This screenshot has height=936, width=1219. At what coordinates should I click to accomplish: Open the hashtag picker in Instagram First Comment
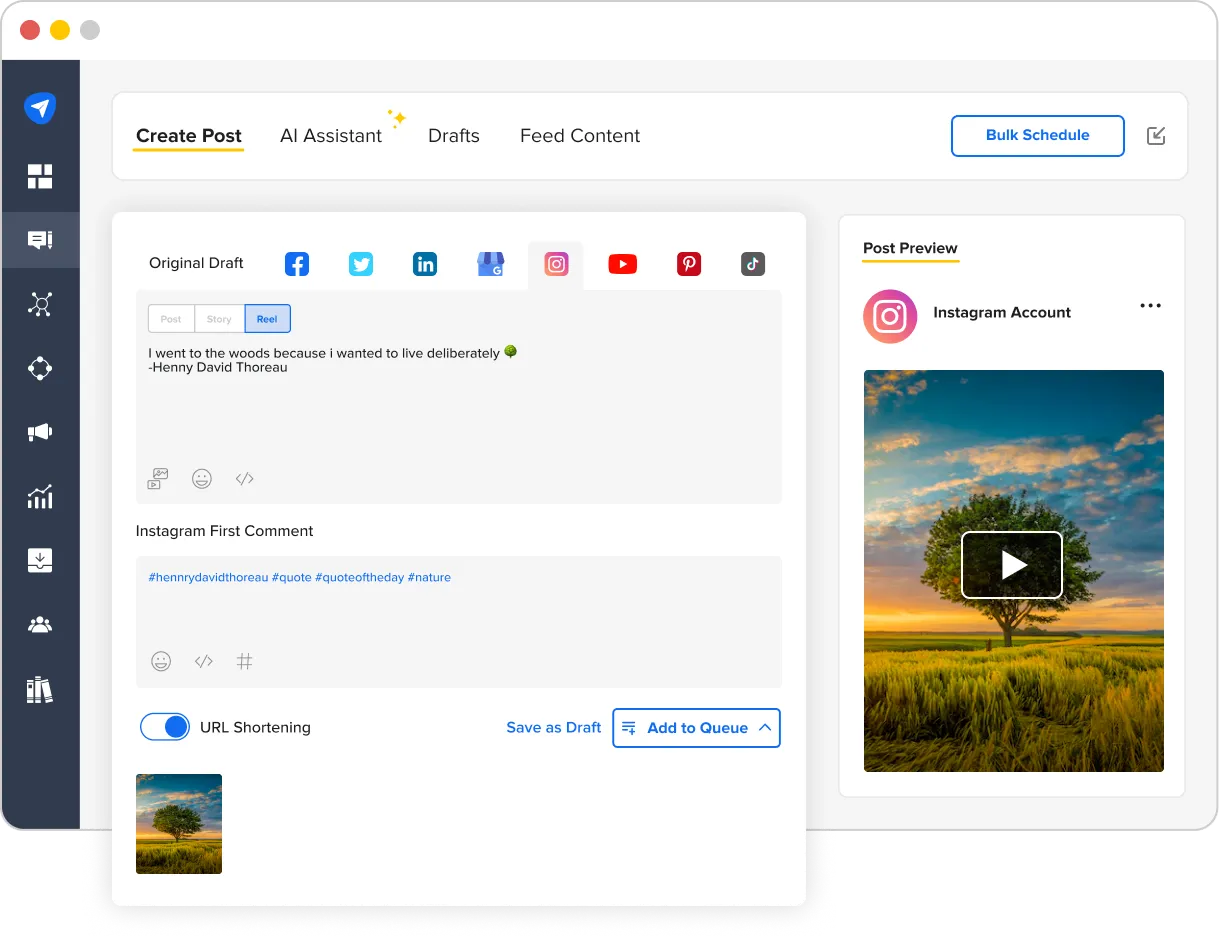tap(245, 661)
